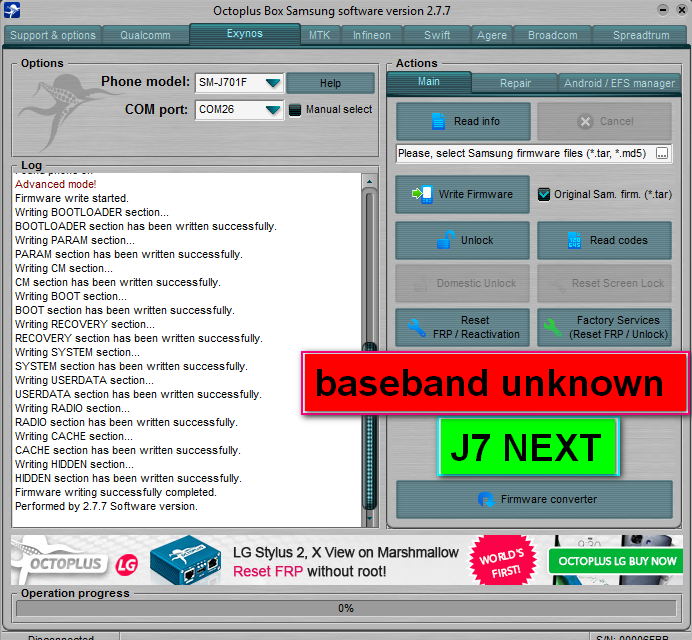Viewport: 692px width, 640px height.
Task: Click the Read codes icon
Action: coord(574,240)
